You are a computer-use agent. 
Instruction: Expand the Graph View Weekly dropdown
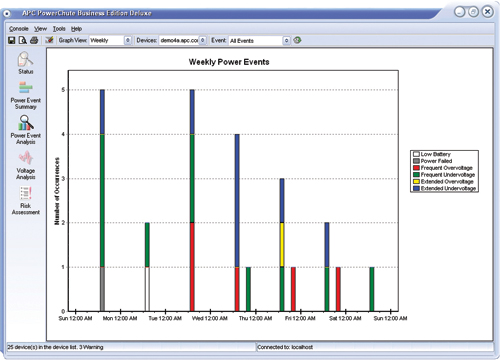point(110,40)
